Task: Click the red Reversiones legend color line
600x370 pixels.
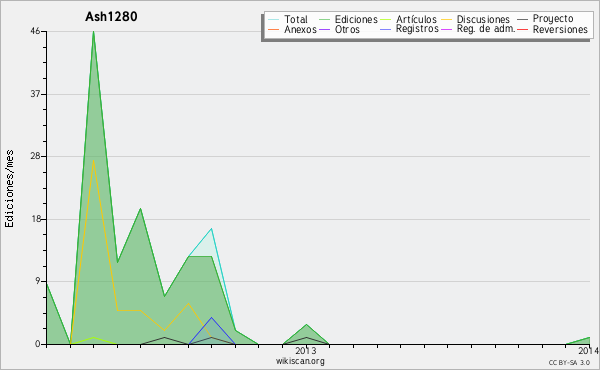Action: (x=522, y=29)
